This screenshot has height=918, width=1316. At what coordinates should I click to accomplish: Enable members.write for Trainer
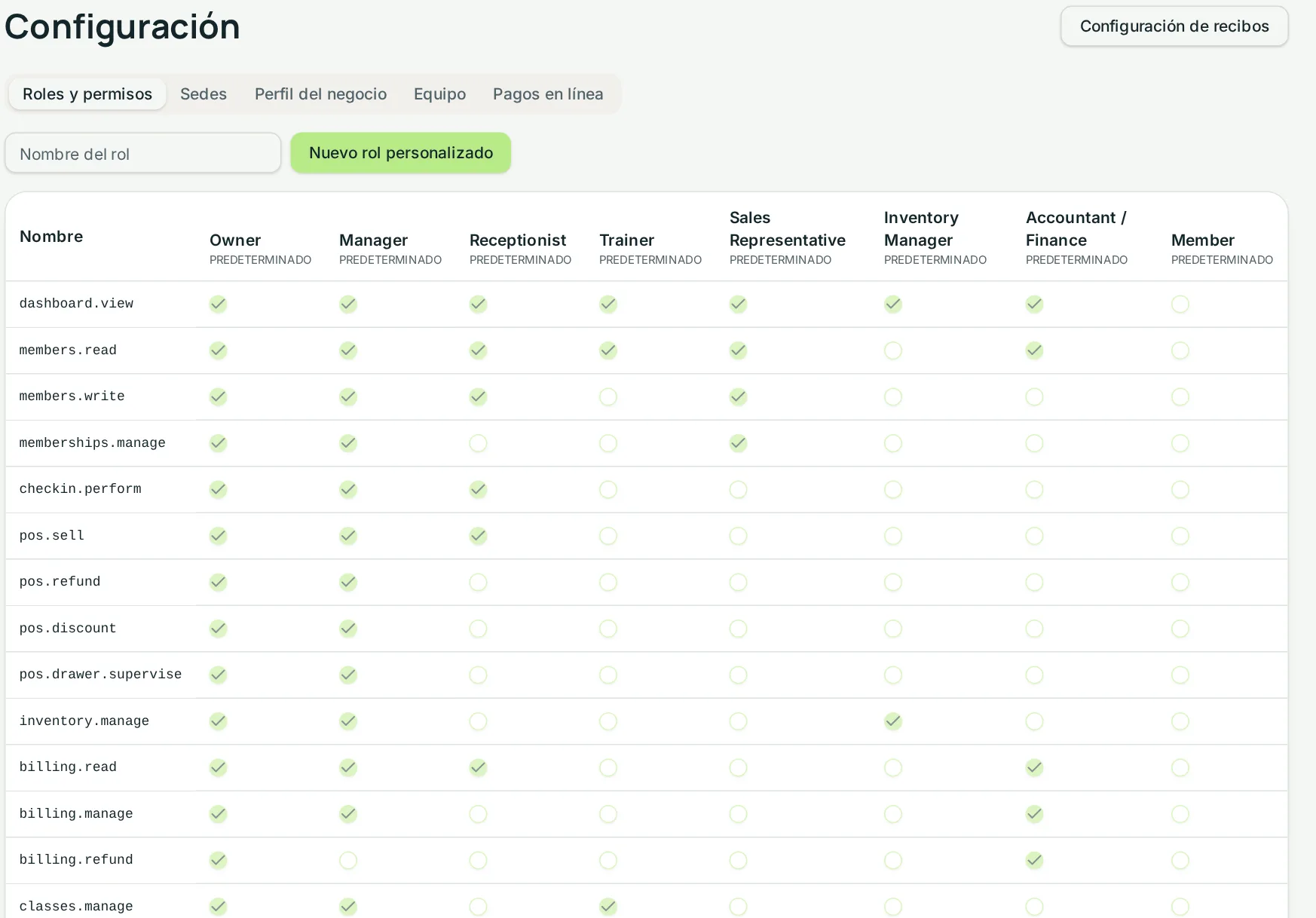(x=608, y=397)
